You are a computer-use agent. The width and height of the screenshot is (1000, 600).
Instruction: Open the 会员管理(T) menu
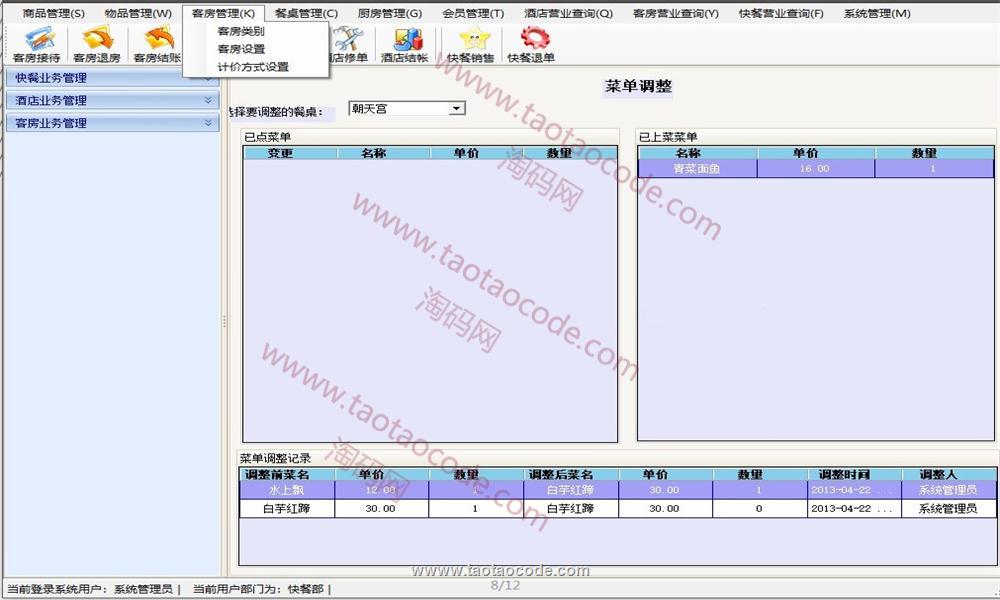click(x=473, y=13)
